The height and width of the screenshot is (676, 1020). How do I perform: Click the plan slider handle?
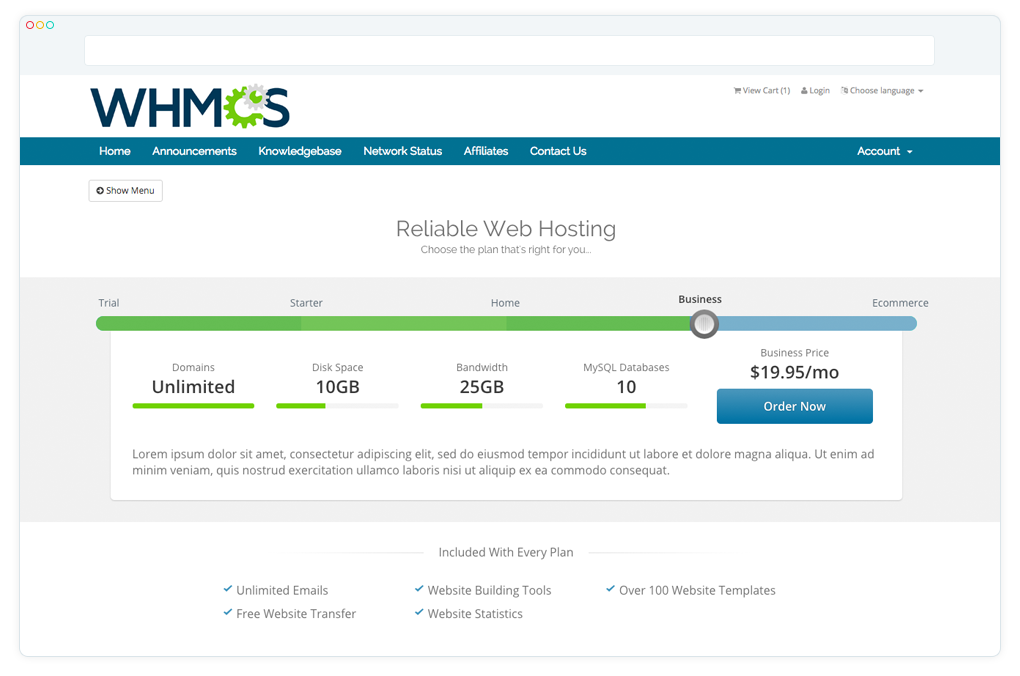704,323
